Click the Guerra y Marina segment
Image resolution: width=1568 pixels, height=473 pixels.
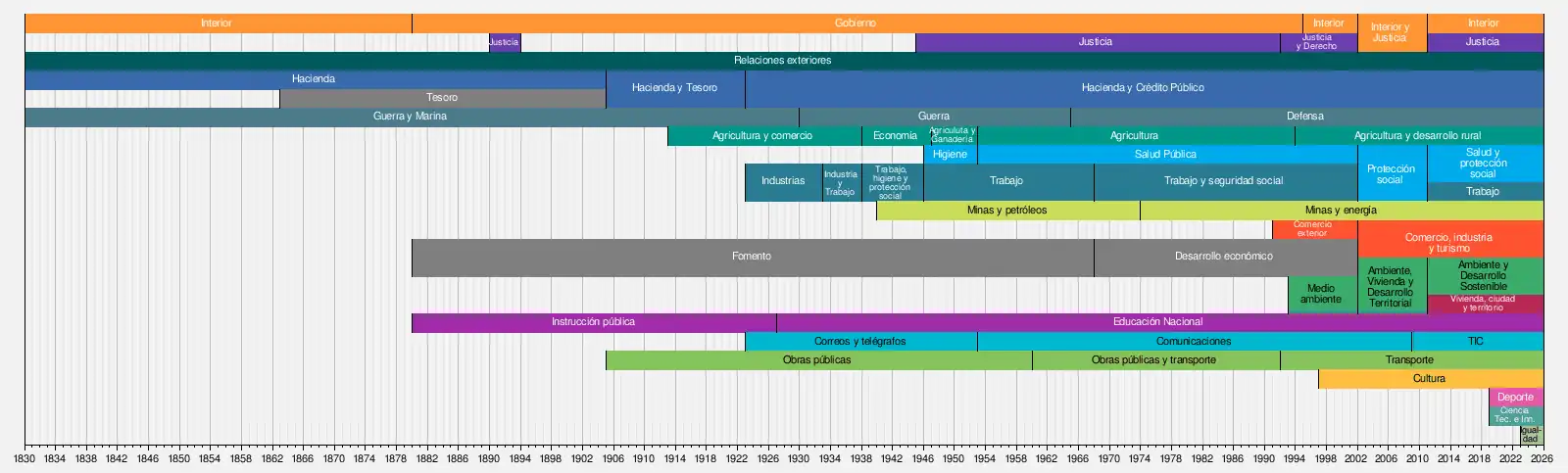pos(410,117)
